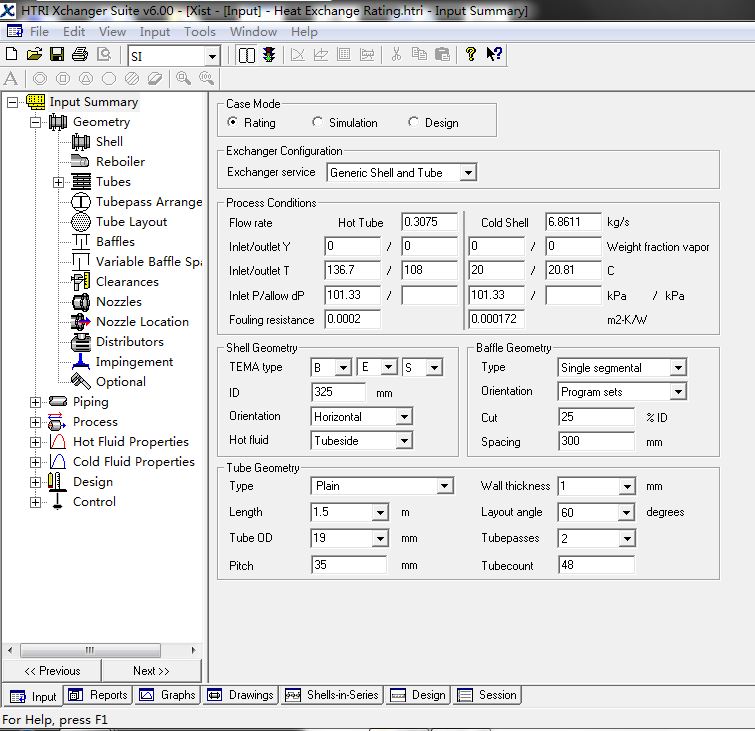Select Tubepass Arrange in the tree

(149, 202)
